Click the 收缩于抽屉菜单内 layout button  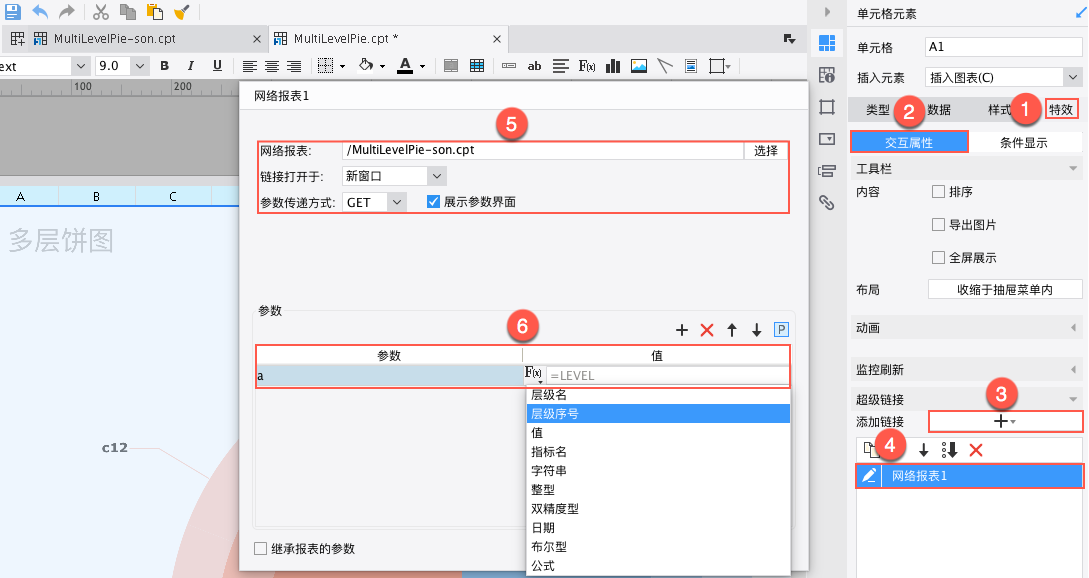point(1005,289)
